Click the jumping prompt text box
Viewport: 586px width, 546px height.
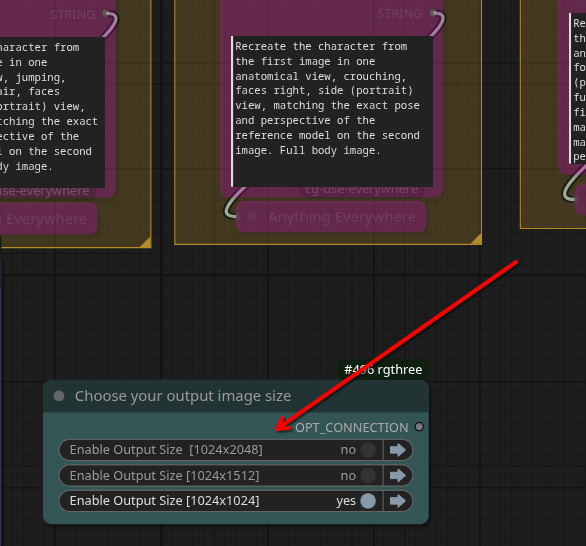tap(52, 112)
